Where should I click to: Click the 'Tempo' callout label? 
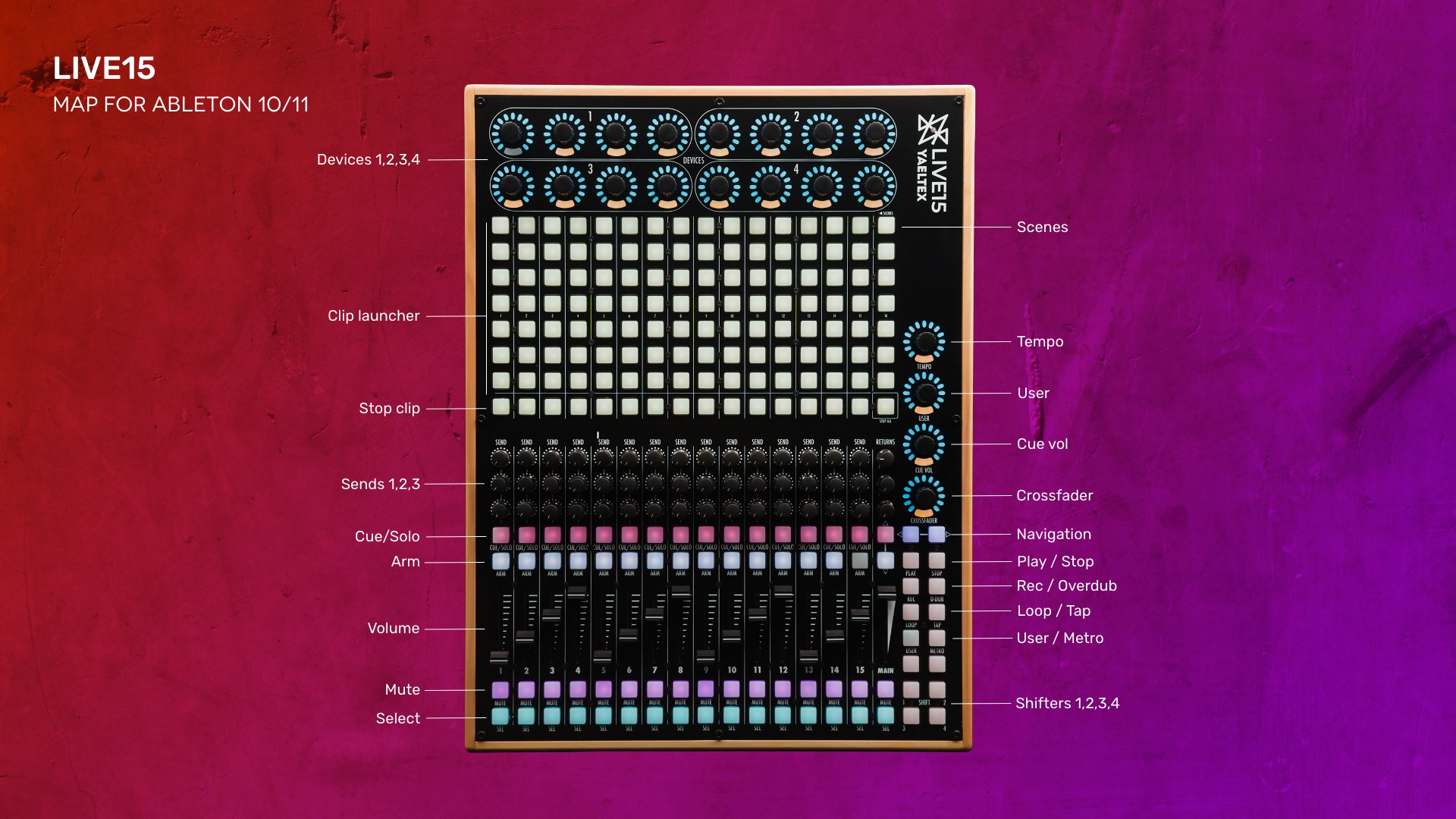[1040, 341]
